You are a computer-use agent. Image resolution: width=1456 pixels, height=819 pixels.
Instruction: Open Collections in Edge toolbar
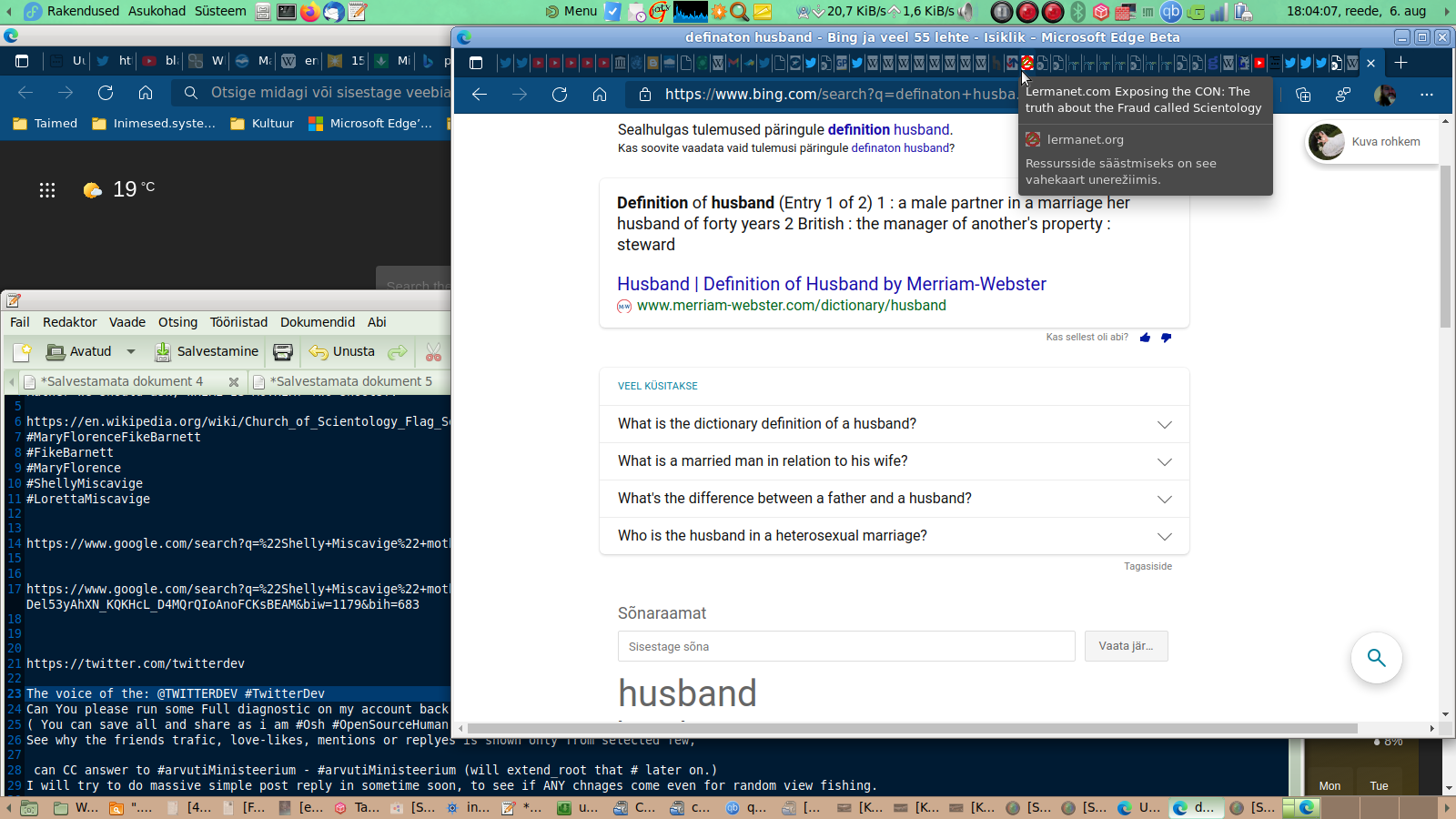coord(1303,95)
